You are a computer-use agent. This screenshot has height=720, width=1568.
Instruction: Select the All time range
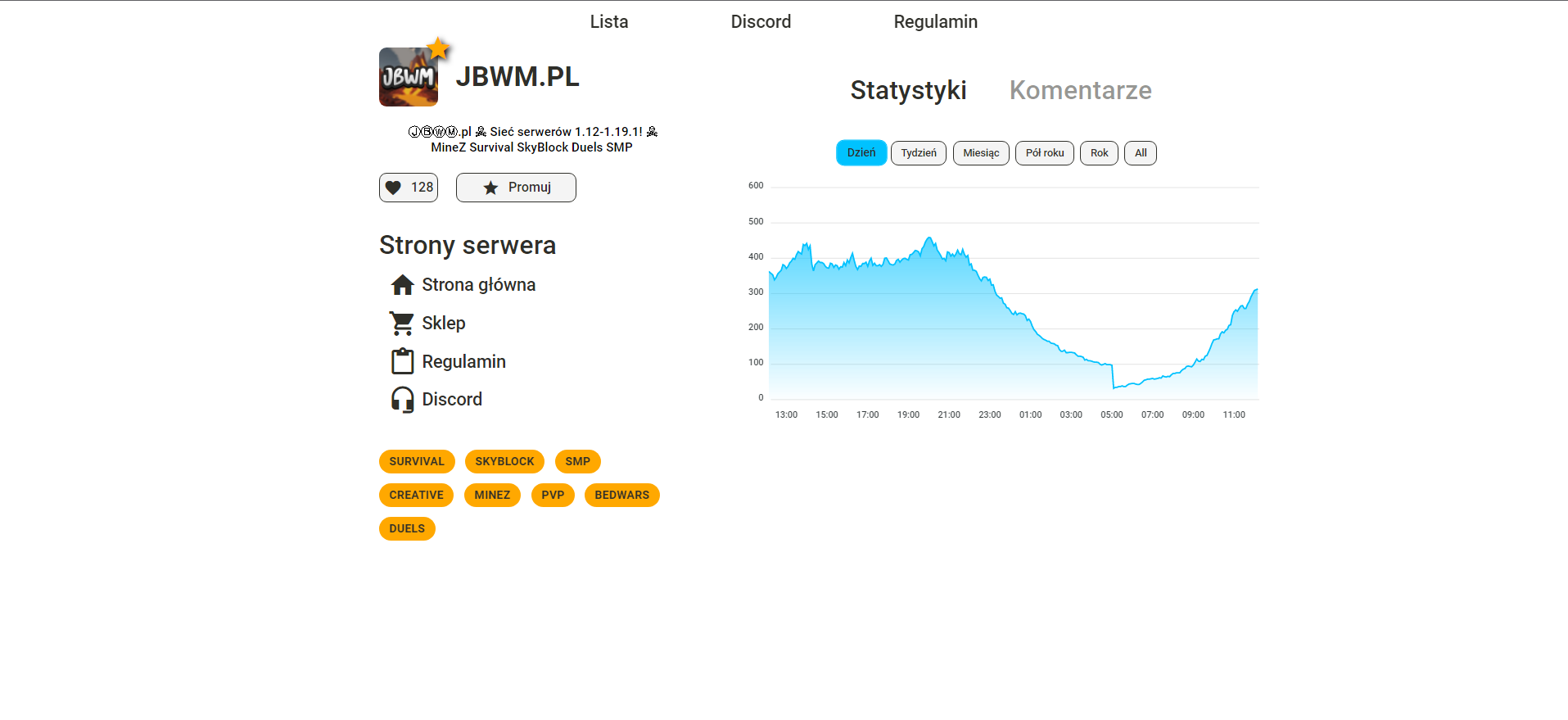1140,153
